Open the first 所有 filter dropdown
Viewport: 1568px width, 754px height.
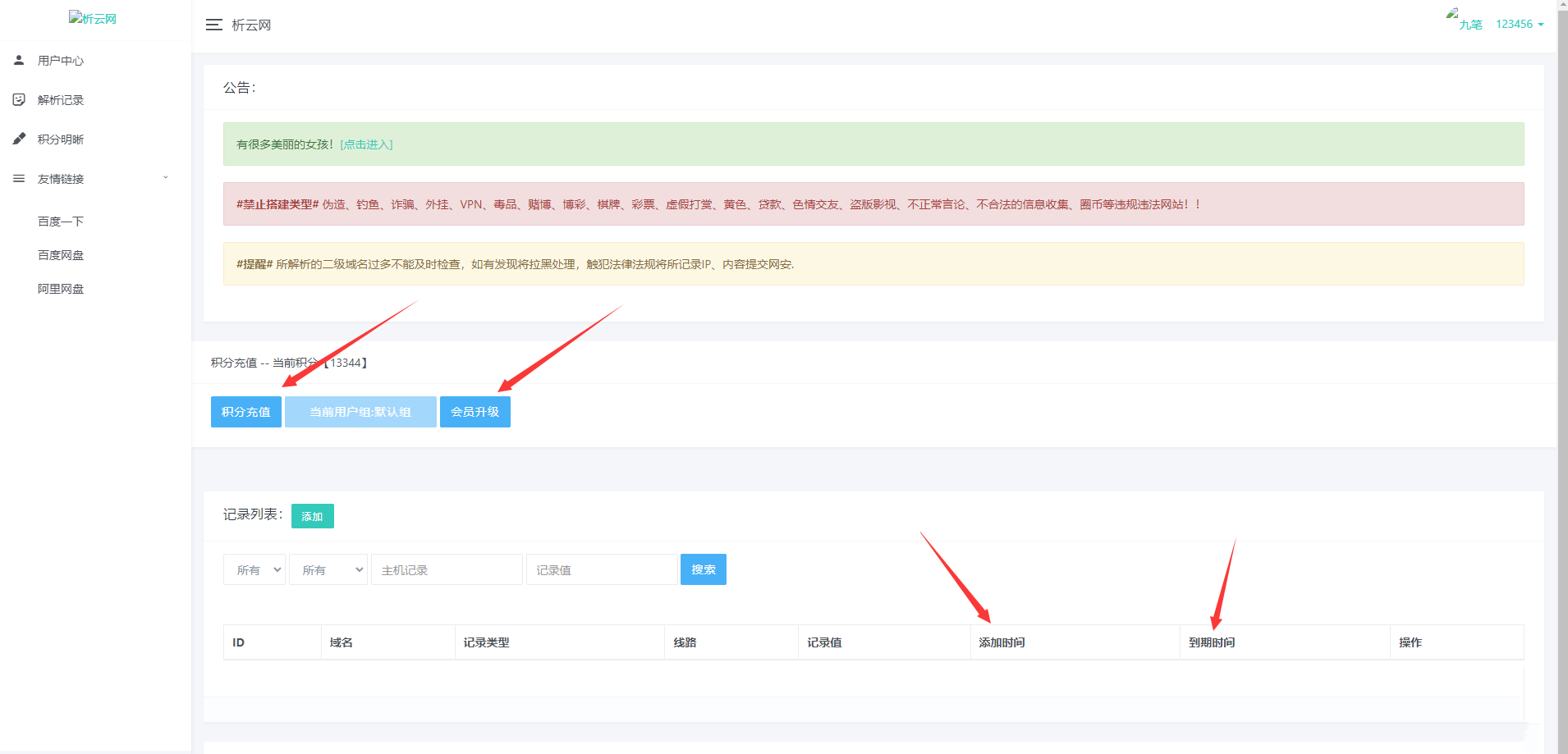tap(254, 569)
